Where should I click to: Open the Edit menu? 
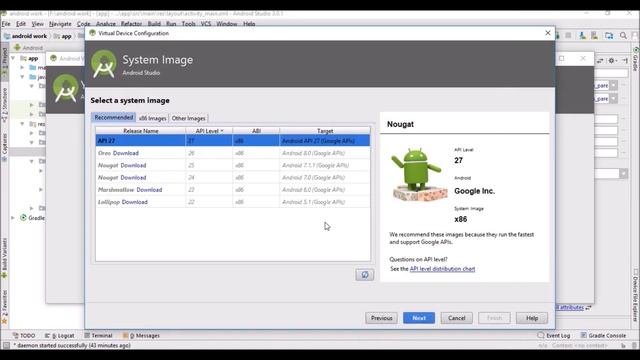pyautogui.click(x=21, y=24)
